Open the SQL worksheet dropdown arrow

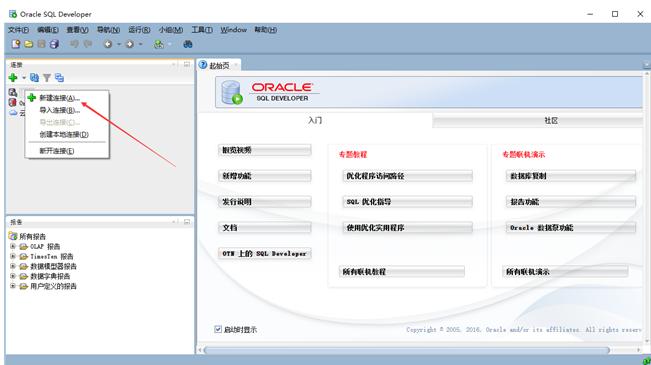click(x=169, y=44)
